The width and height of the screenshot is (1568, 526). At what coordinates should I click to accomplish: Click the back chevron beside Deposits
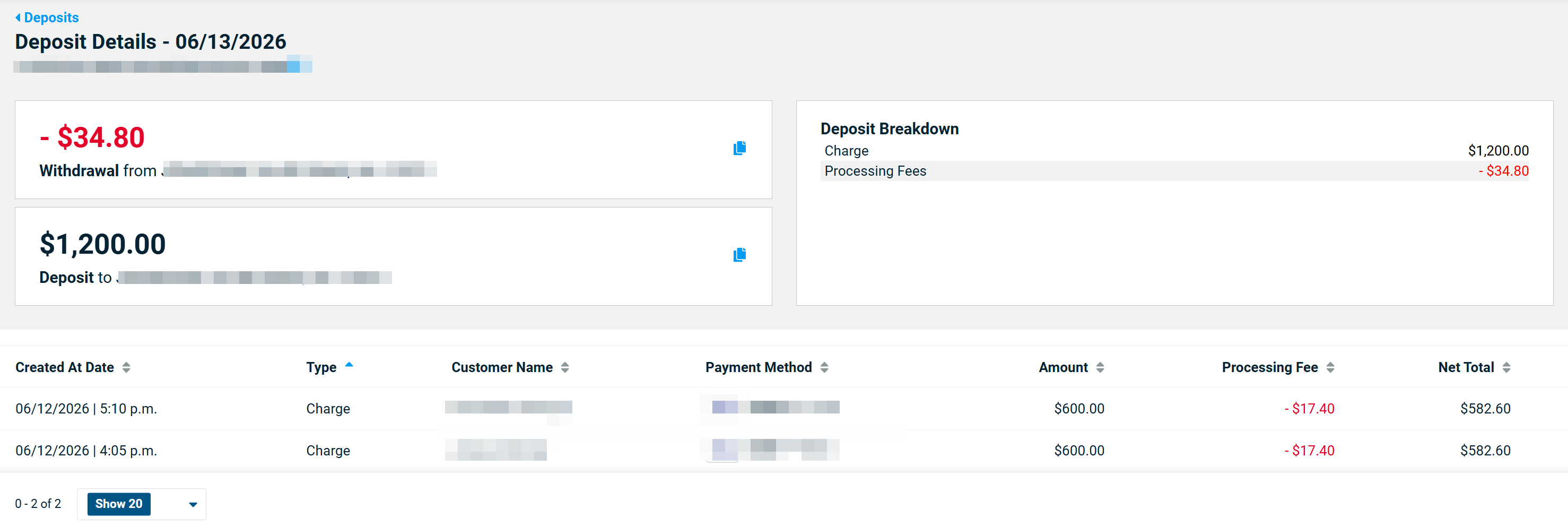(18, 18)
